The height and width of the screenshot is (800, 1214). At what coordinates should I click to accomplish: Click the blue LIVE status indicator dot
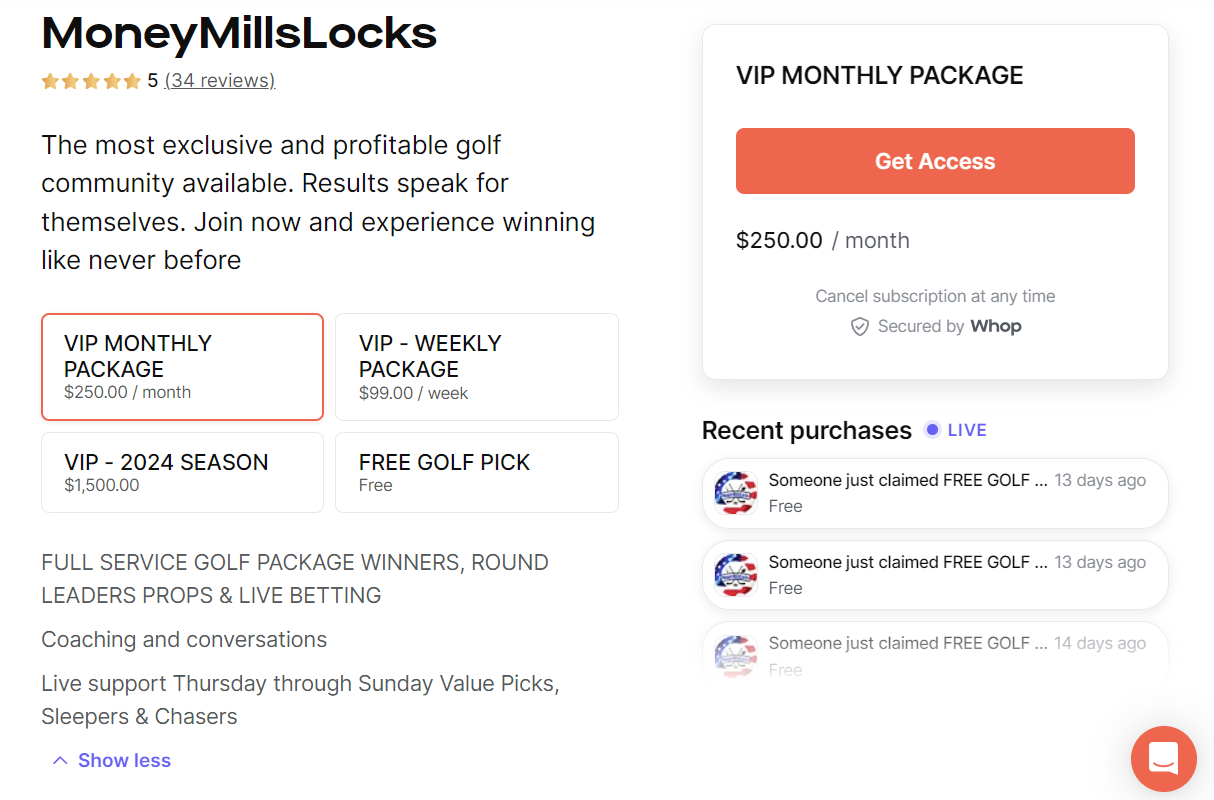click(x=932, y=430)
